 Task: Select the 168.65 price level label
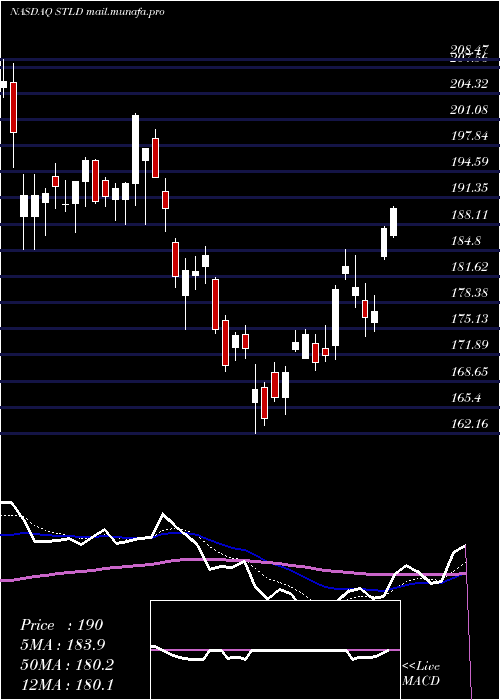tap(469, 371)
